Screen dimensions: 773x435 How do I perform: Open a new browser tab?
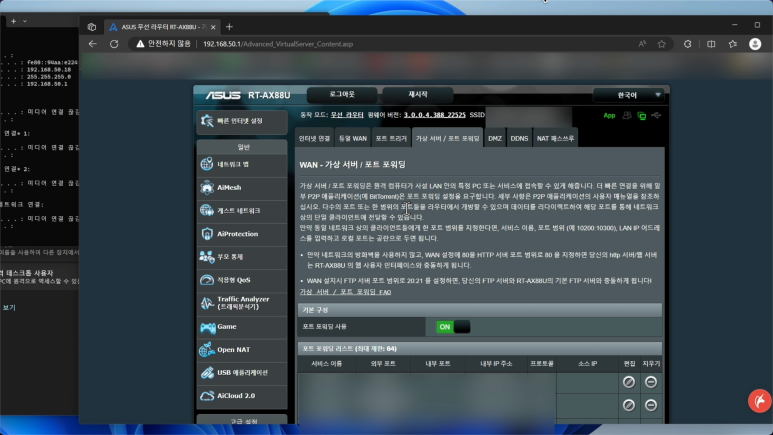point(229,27)
